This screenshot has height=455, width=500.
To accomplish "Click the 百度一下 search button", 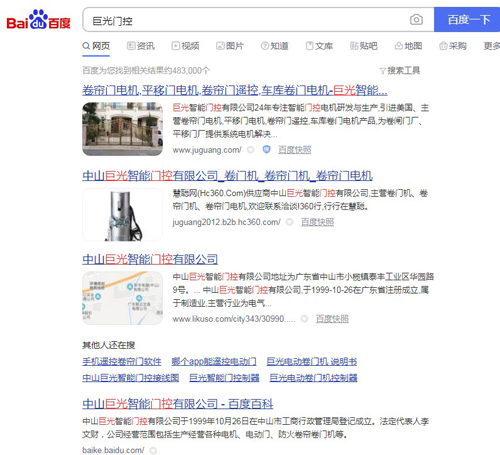I will [467, 20].
